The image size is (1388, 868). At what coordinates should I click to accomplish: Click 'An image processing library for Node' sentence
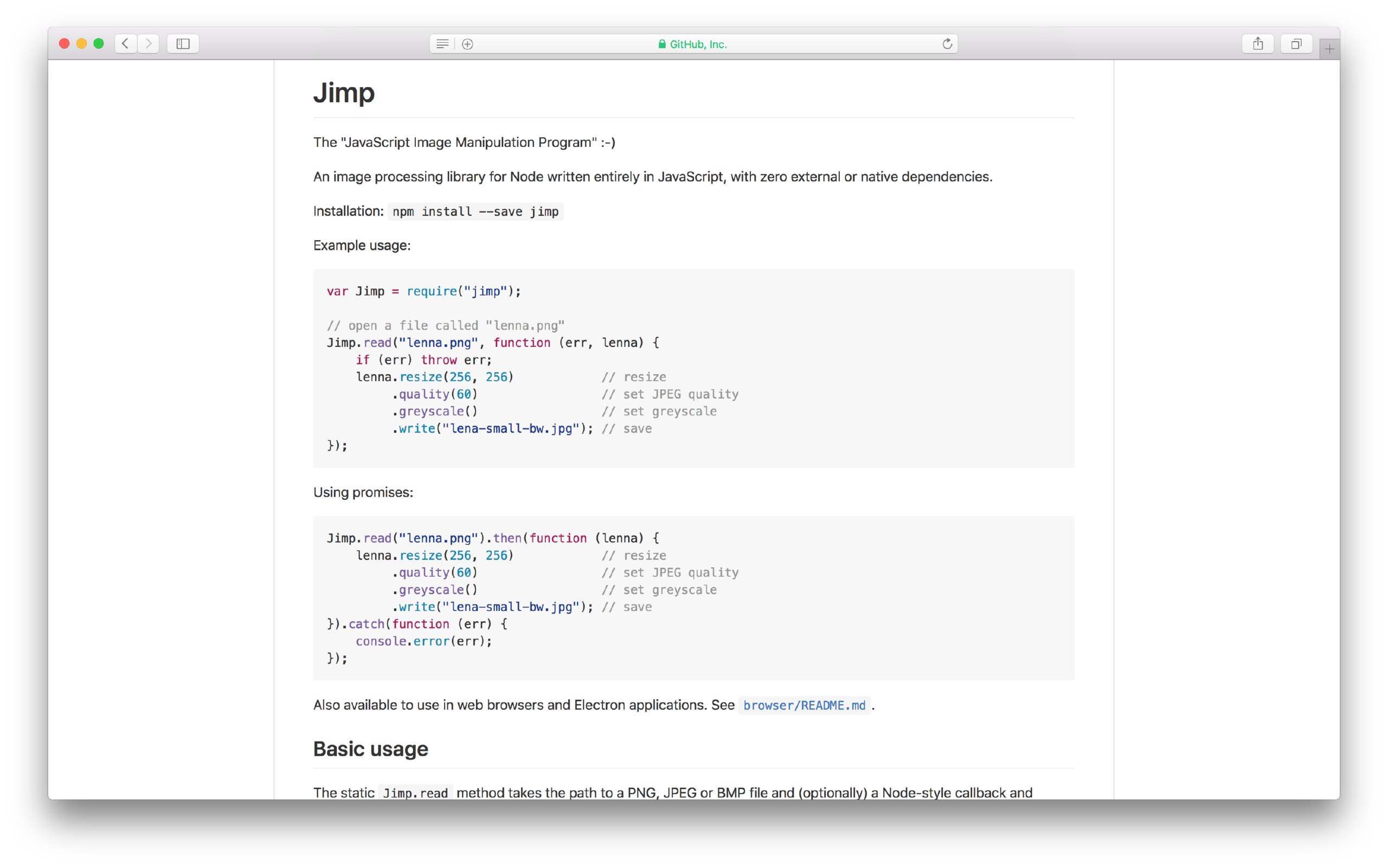pos(653,177)
